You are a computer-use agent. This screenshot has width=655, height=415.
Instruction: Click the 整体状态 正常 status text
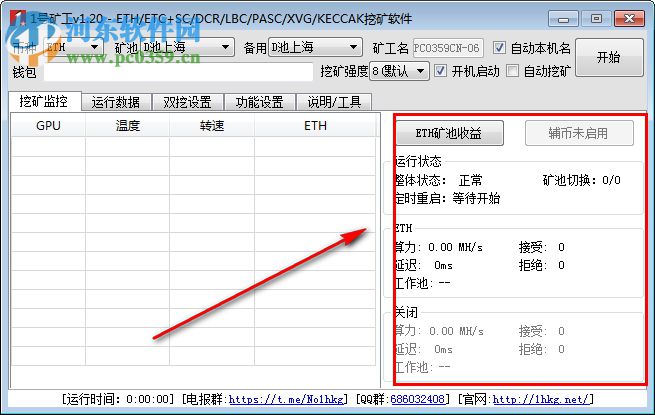(439, 181)
